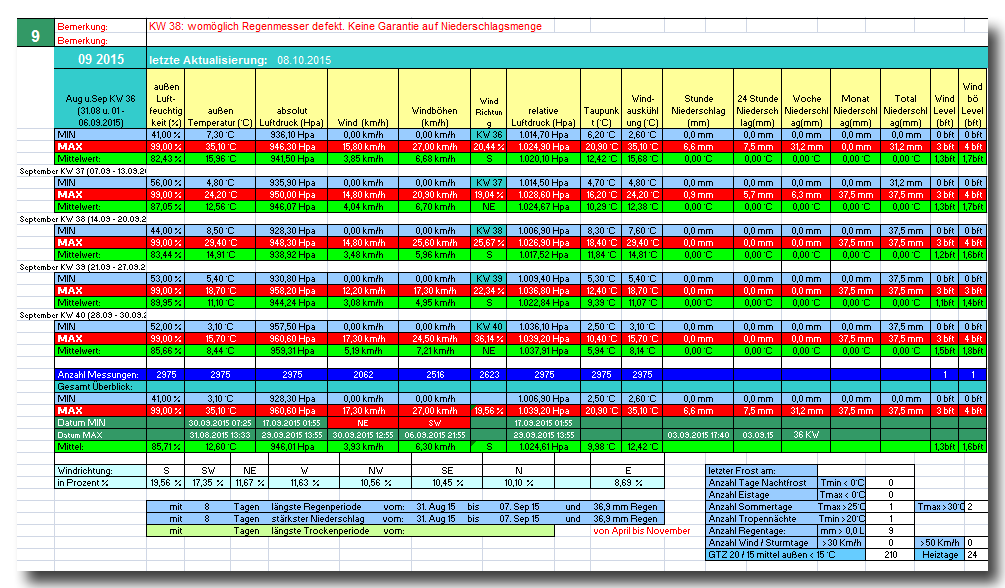Viewport: 1005px width, 588px height.
Task: Select the red 'von April bis November' note
Action: (642, 531)
